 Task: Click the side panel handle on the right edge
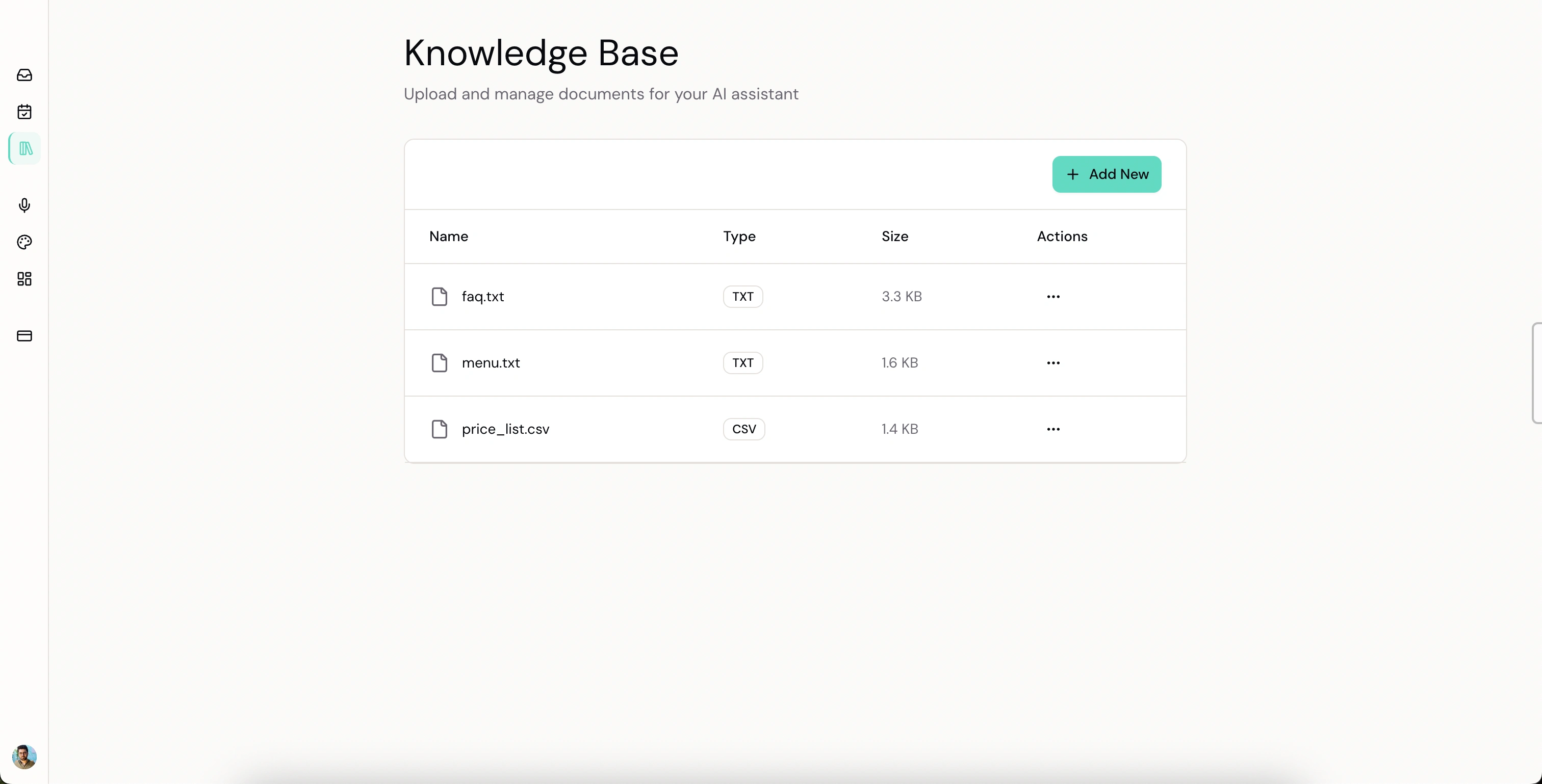click(1536, 373)
